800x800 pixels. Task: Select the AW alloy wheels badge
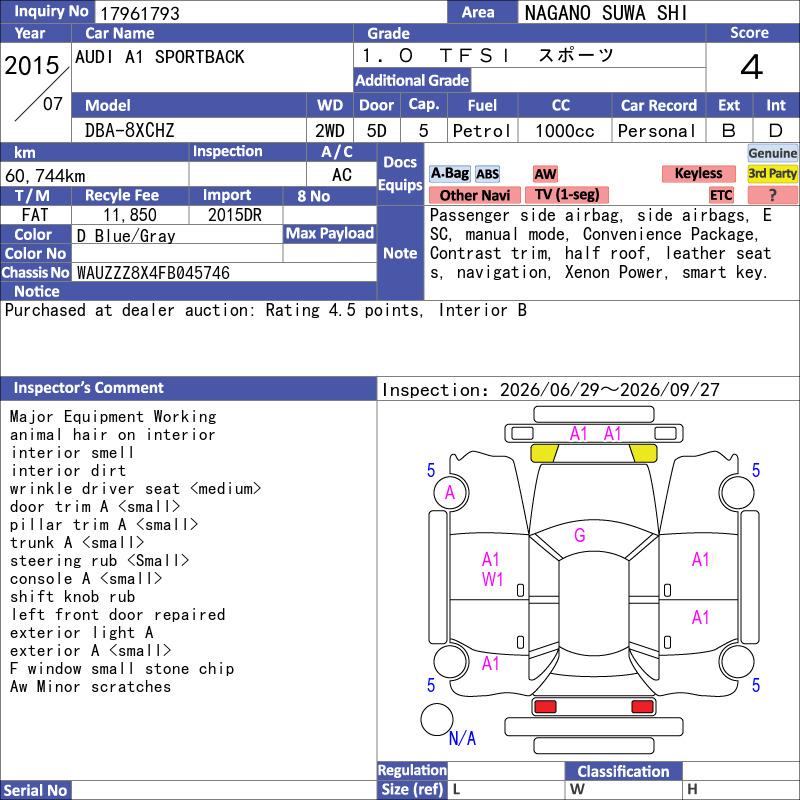click(x=545, y=174)
